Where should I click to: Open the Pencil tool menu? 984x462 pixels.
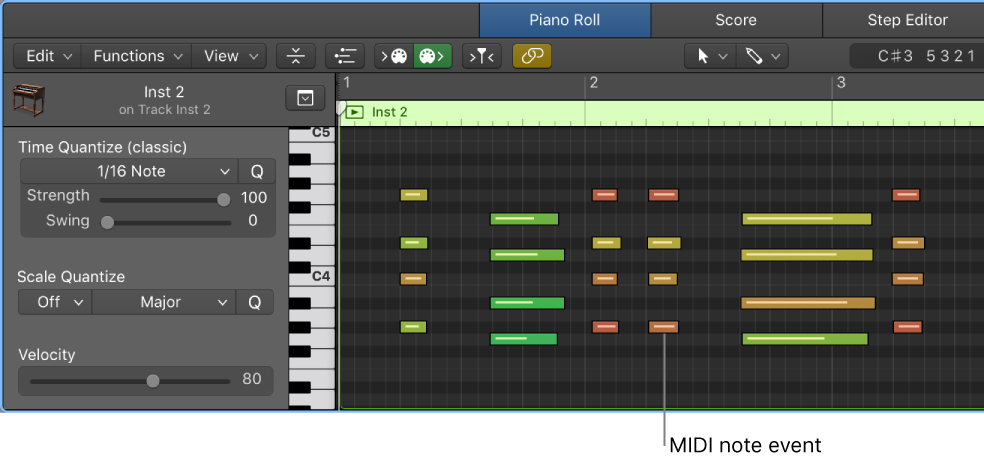(x=762, y=56)
